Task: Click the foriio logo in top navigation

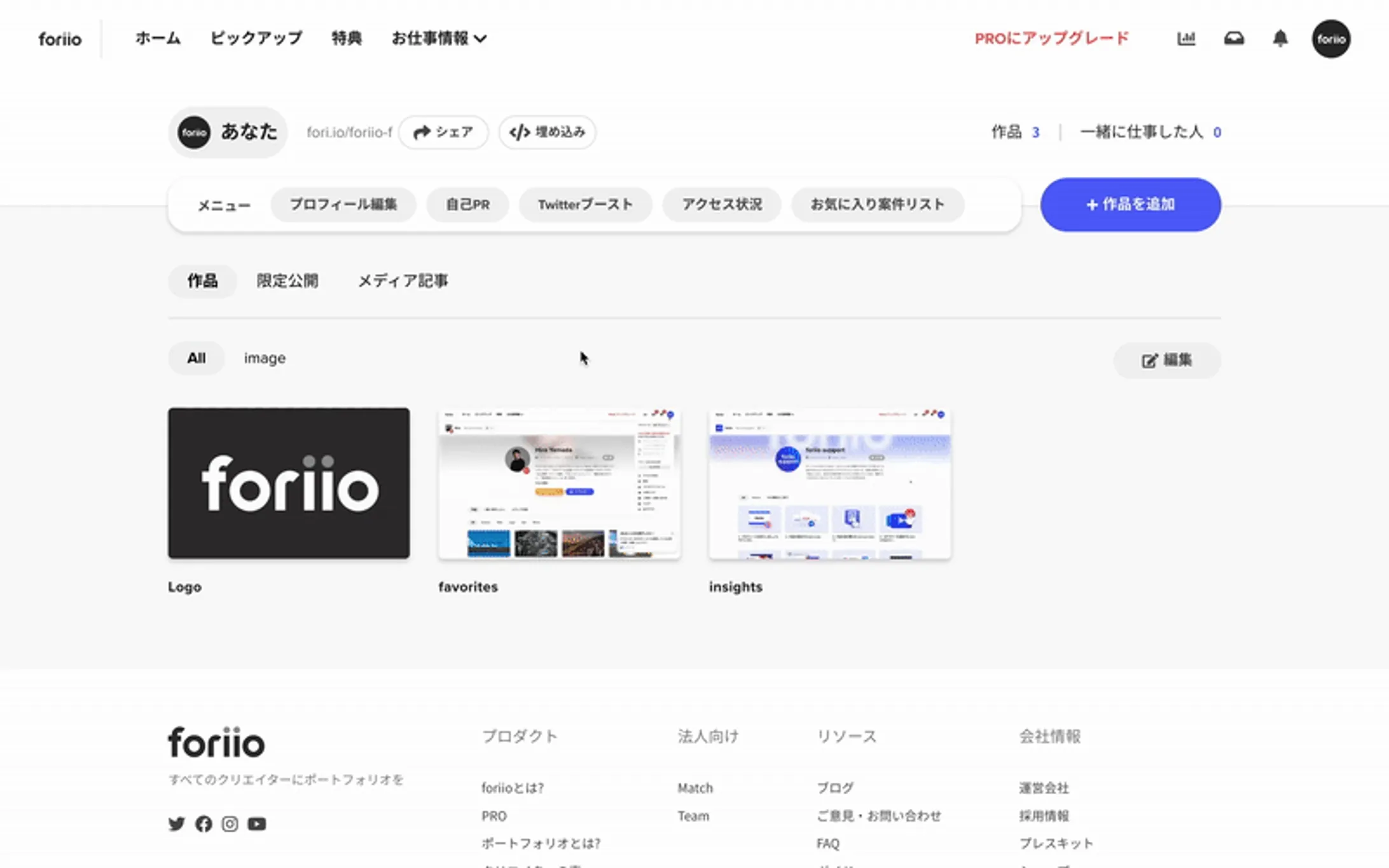Action: click(x=60, y=39)
